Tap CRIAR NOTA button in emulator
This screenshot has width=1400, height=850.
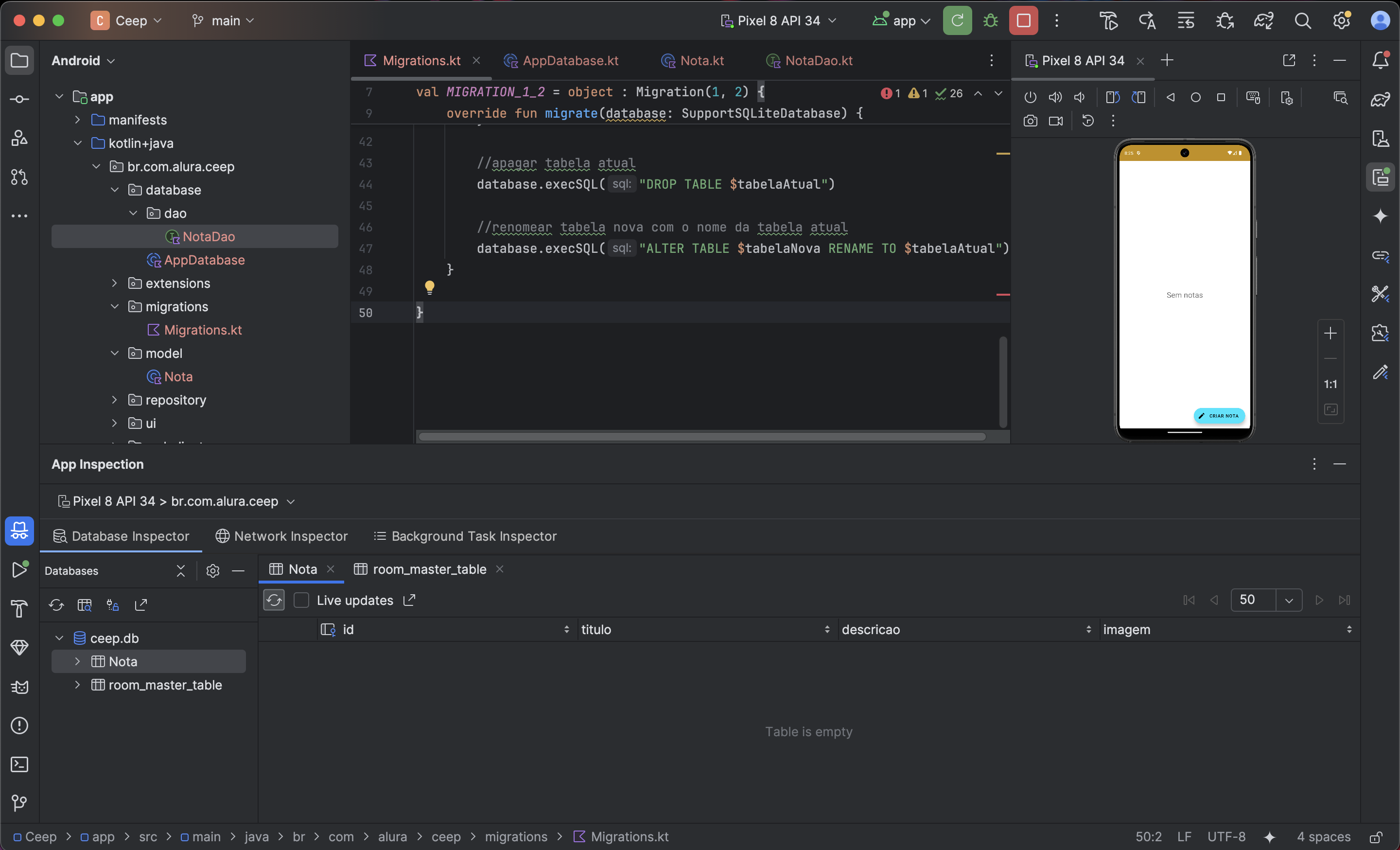[x=1219, y=416]
